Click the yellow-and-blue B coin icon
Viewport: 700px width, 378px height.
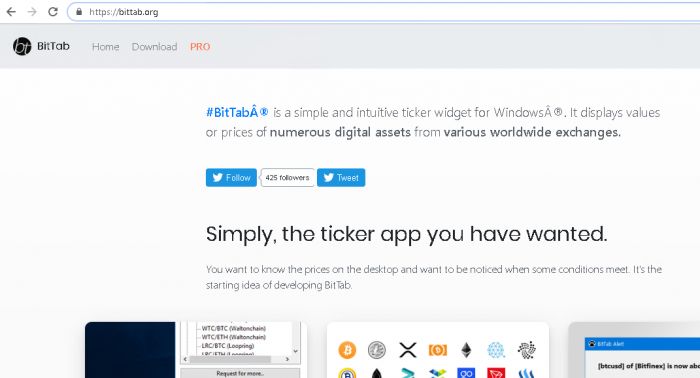click(x=347, y=373)
